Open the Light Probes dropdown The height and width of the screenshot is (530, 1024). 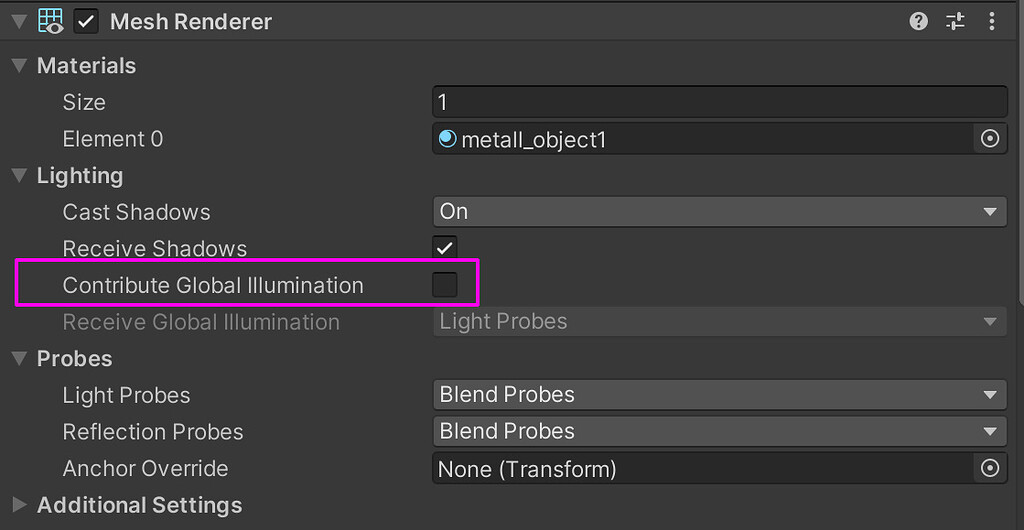(719, 395)
